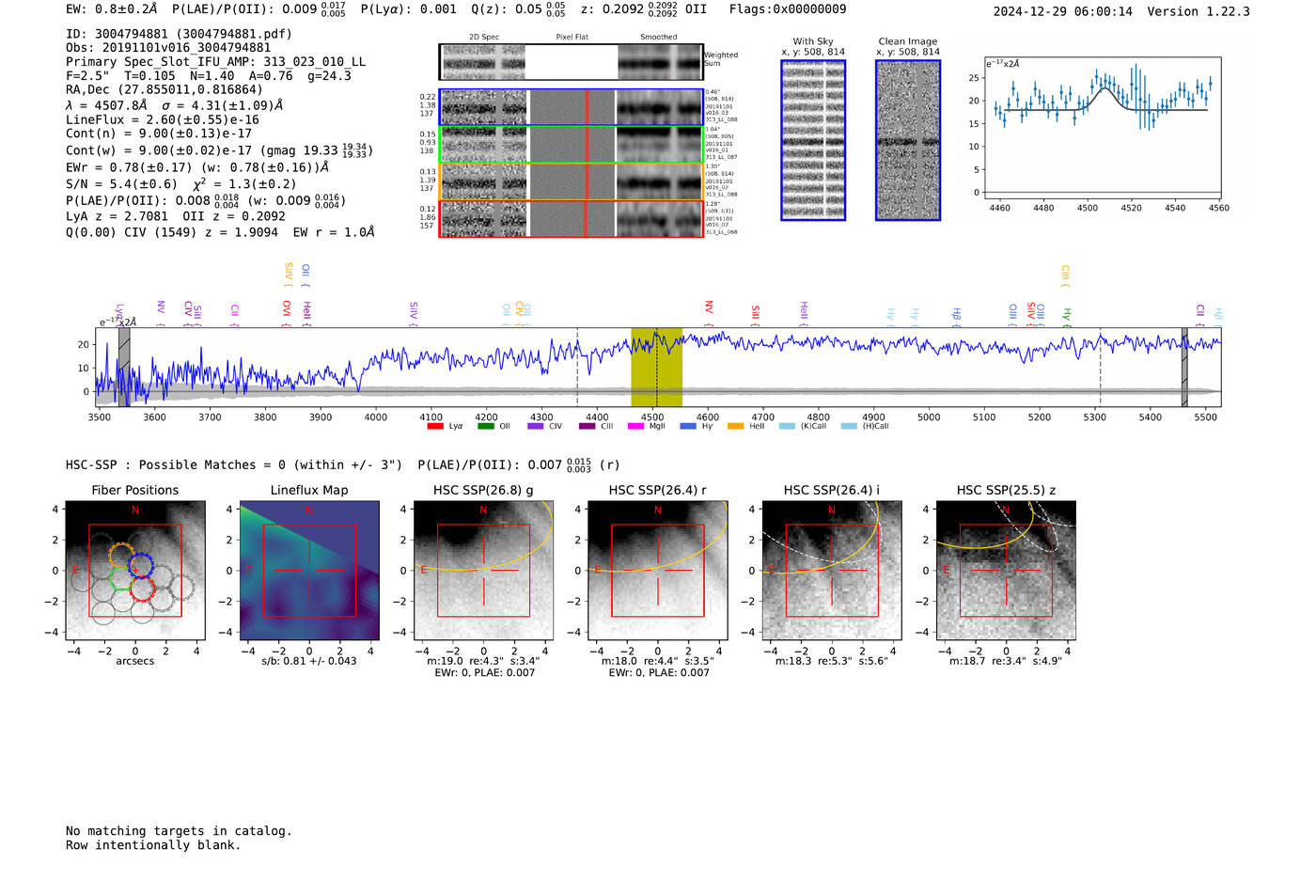
Task: Click the blue Hγ legend swatch
Action: (x=688, y=426)
